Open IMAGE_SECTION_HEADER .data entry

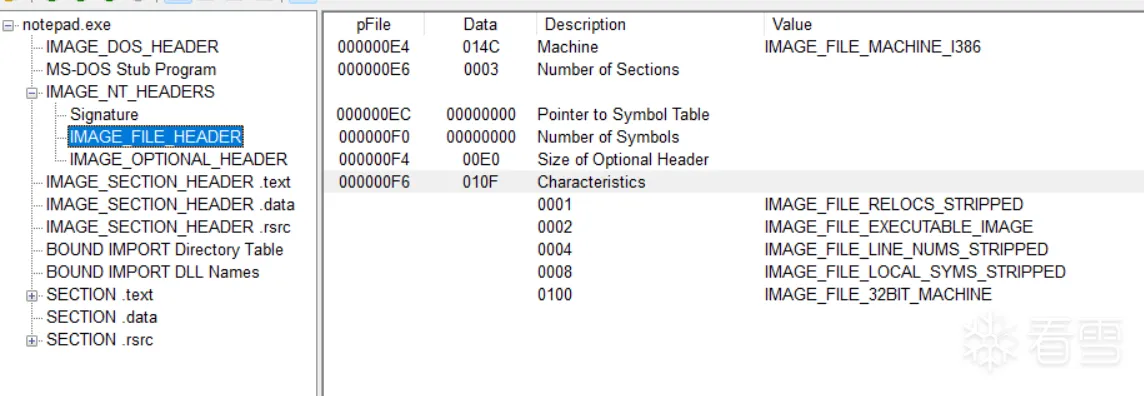(170, 205)
